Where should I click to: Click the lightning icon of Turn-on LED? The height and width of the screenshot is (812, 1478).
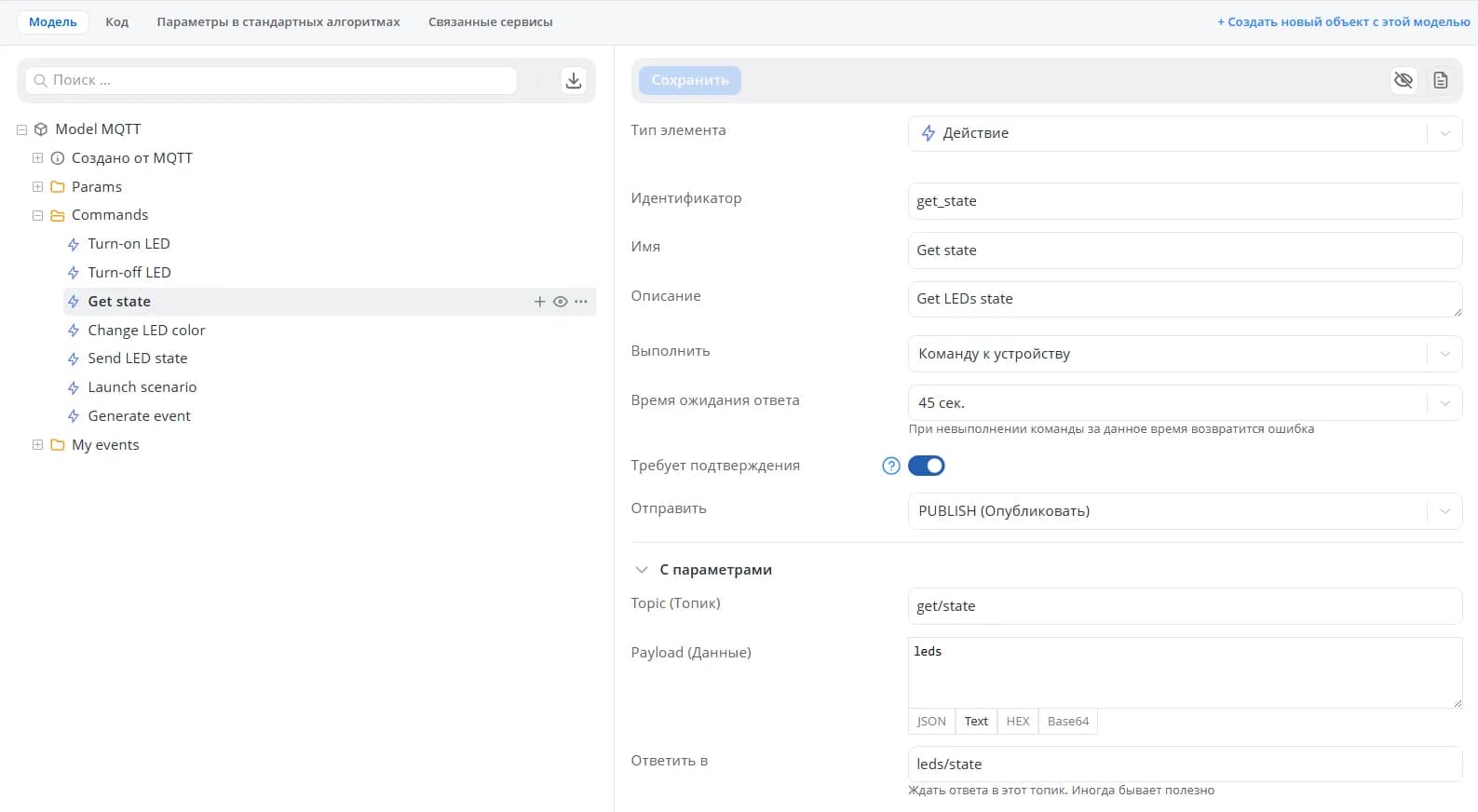tap(74, 244)
